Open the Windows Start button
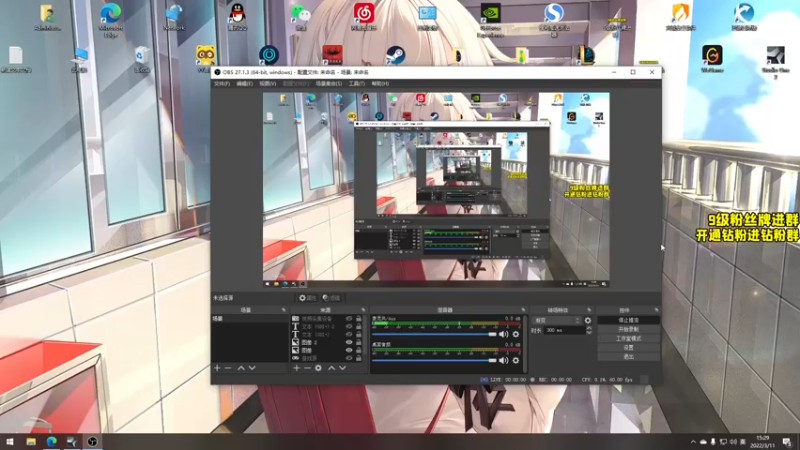 point(10,442)
